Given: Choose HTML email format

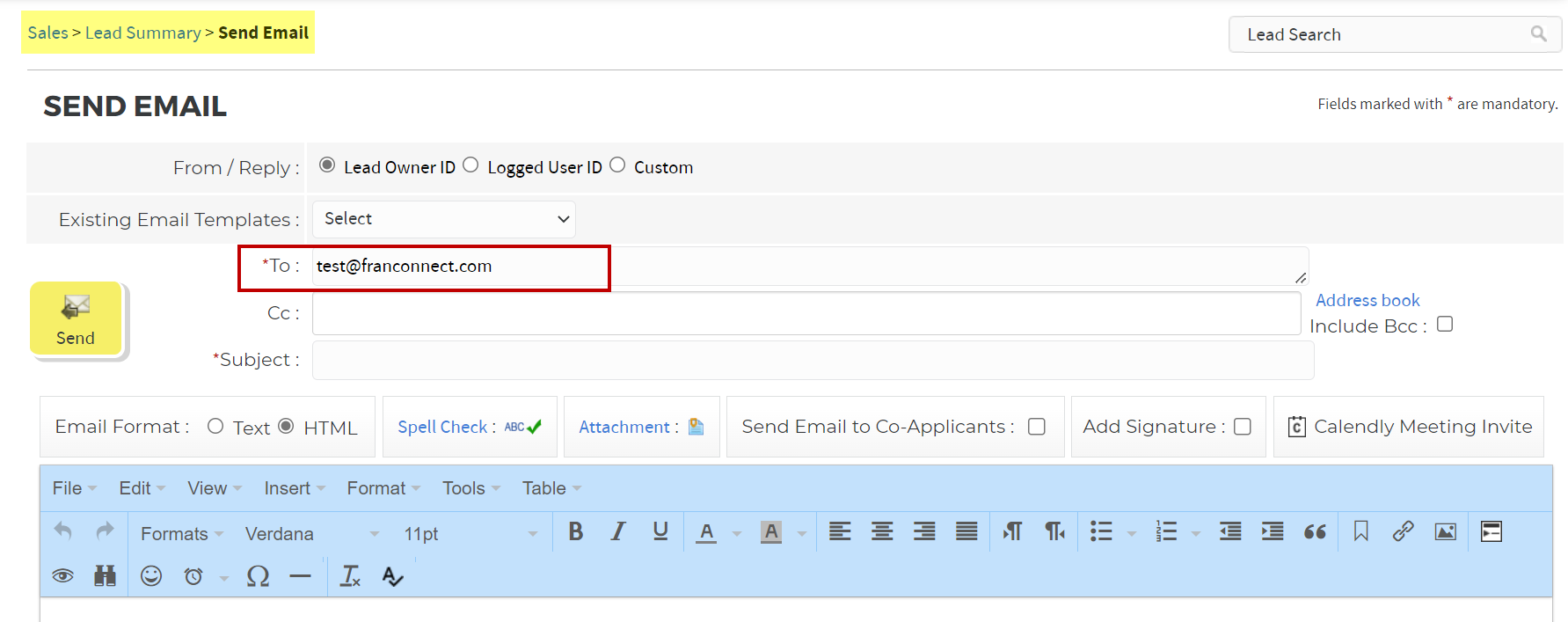Looking at the screenshot, I should [x=286, y=426].
